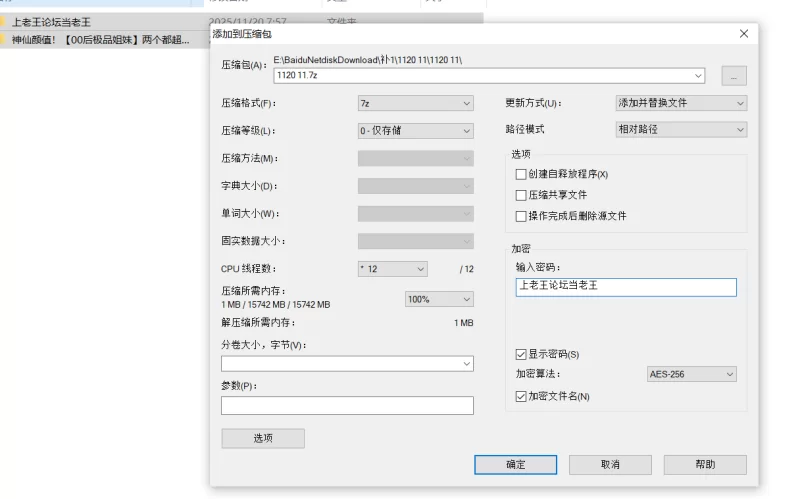This screenshot has width=800, height=499.
Task: Open the 路径模式 dropdown showing 相对路径
Action: click(x=681, y=130)
